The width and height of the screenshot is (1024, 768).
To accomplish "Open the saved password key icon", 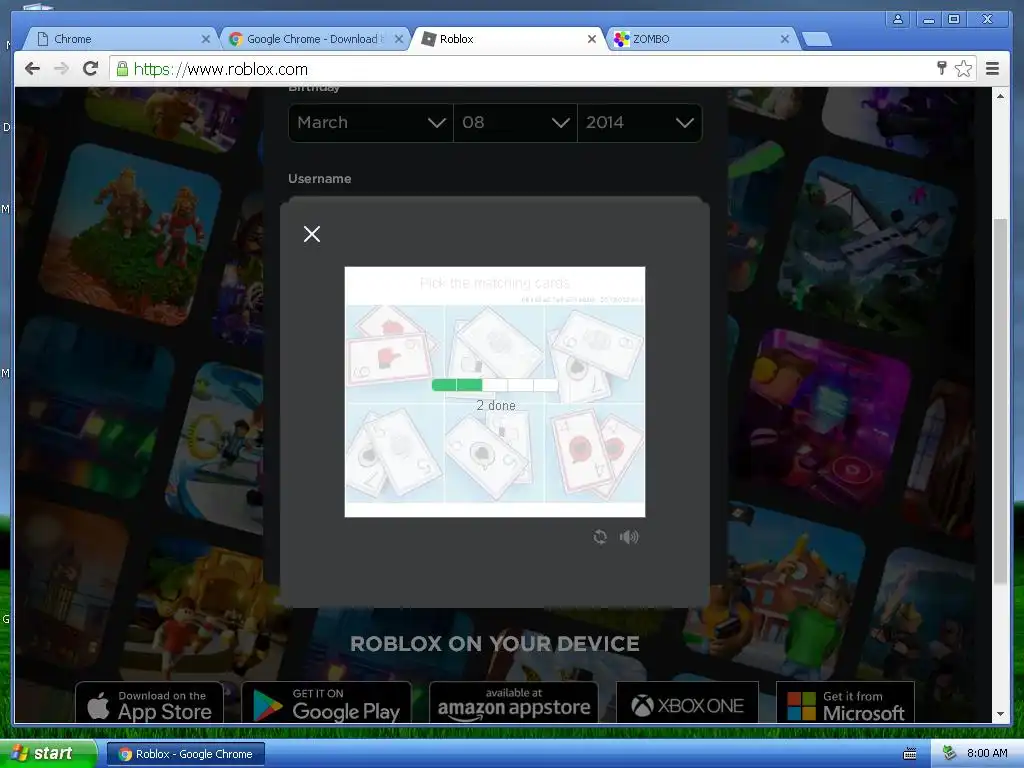I will click(x=942, y=68).
